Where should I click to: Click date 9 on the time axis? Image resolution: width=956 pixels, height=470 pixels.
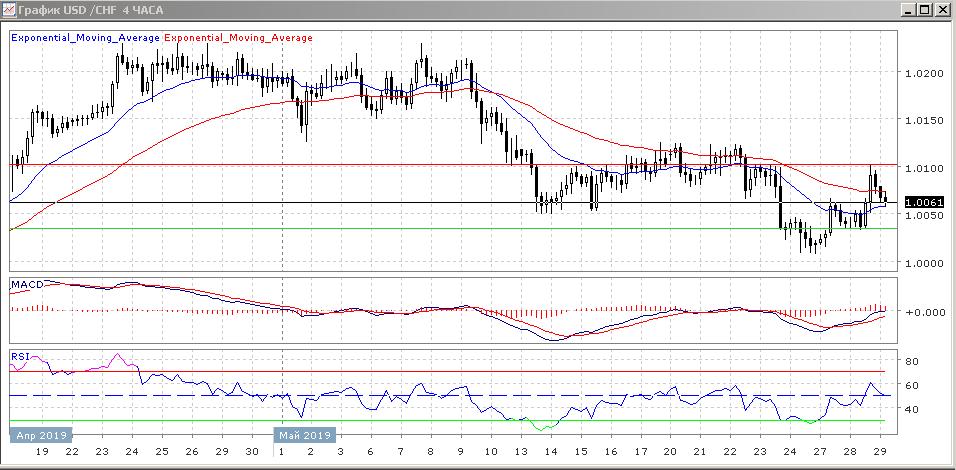[x=459, y=453]
